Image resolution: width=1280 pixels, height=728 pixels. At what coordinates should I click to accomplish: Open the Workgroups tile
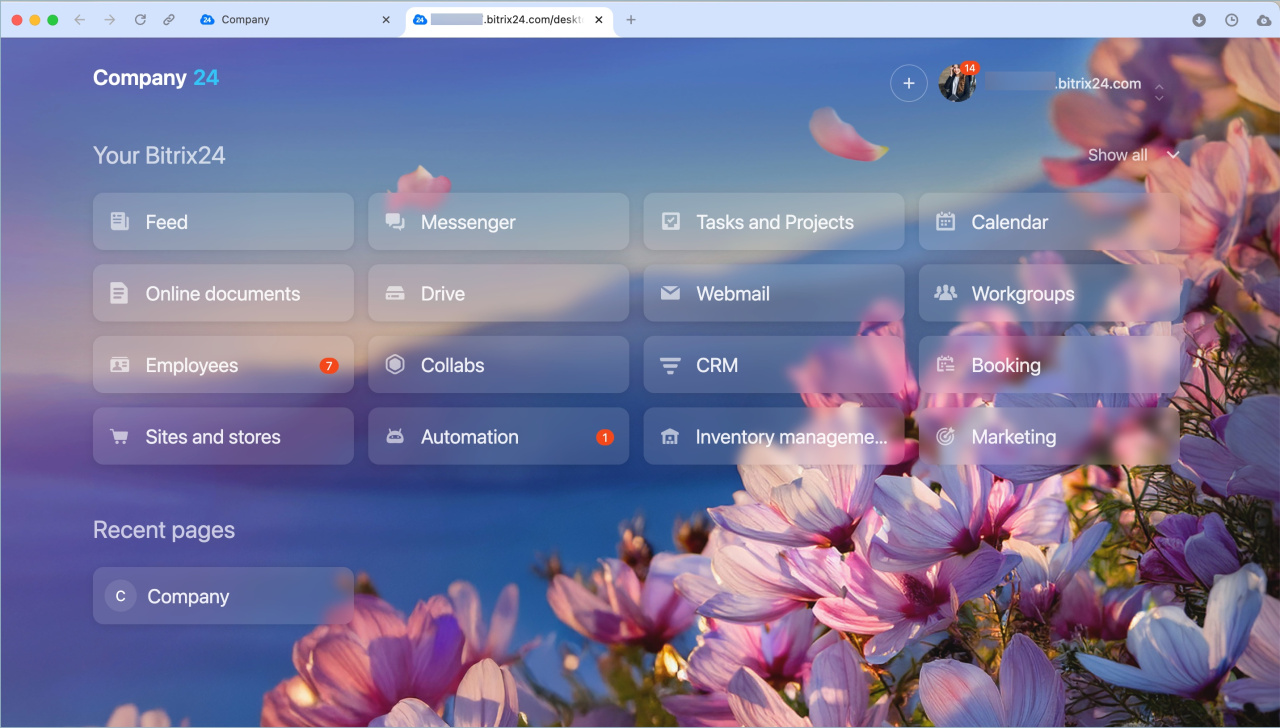(1049, 293)
